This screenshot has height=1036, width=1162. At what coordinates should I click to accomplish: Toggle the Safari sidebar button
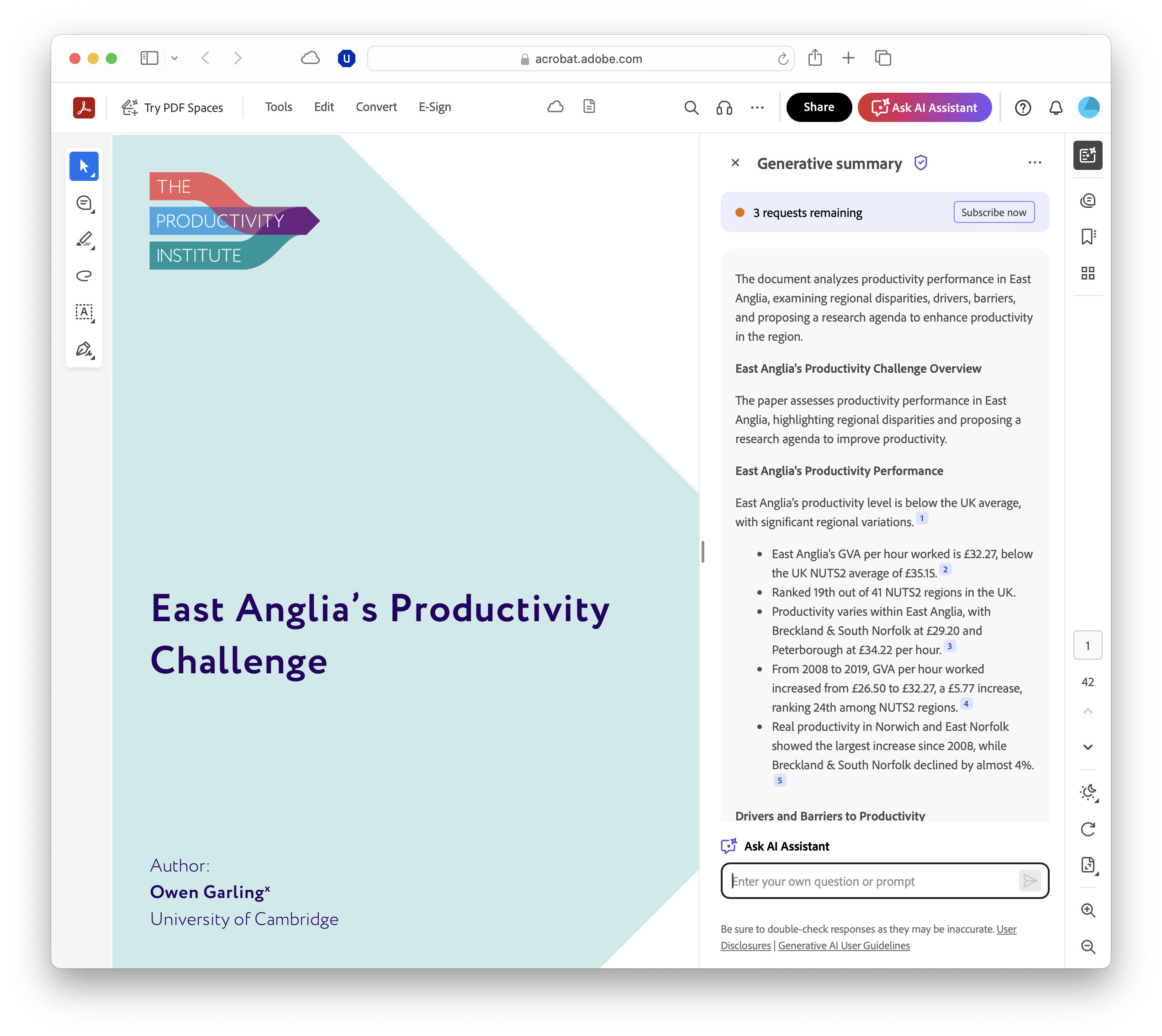(149, 58)
